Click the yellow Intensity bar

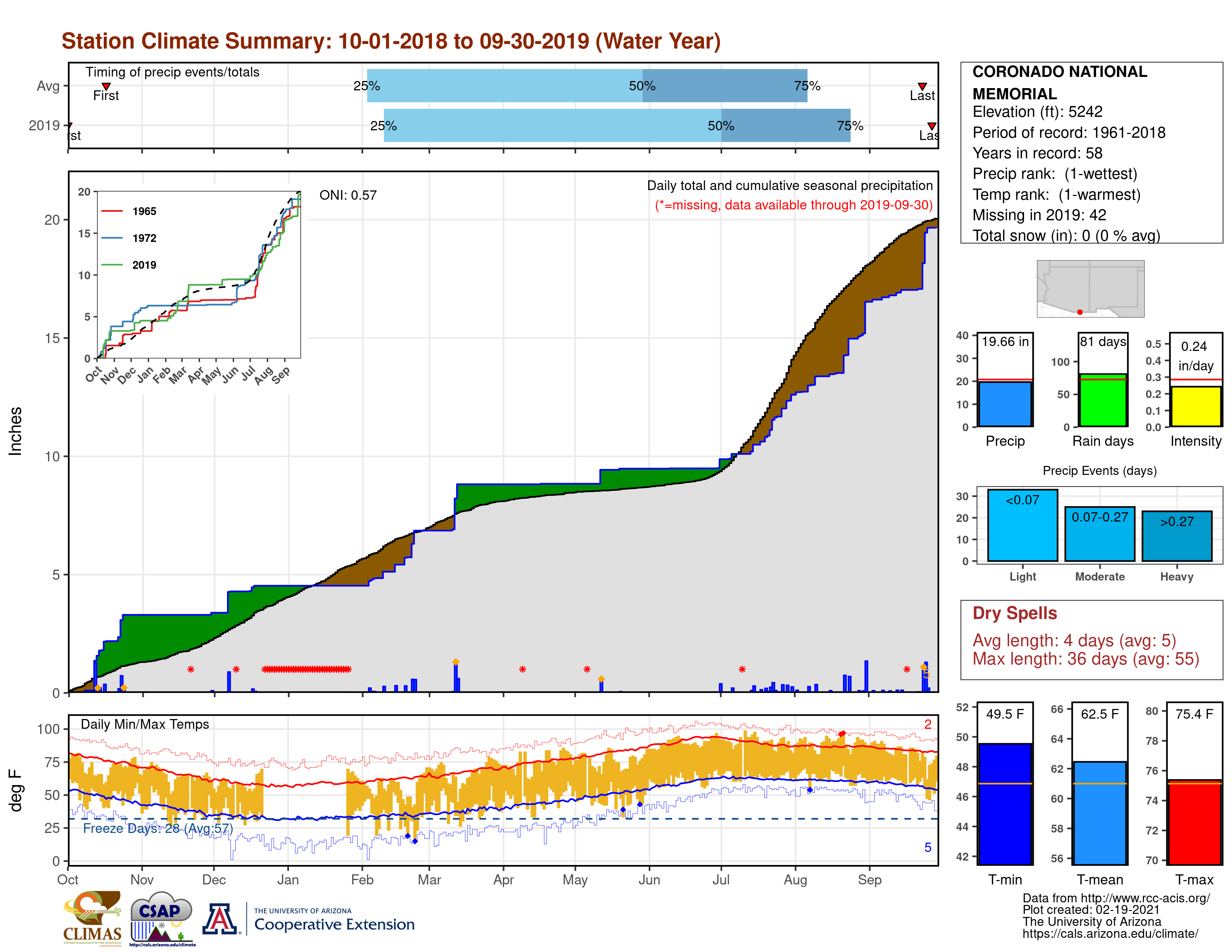[1195, 406]
